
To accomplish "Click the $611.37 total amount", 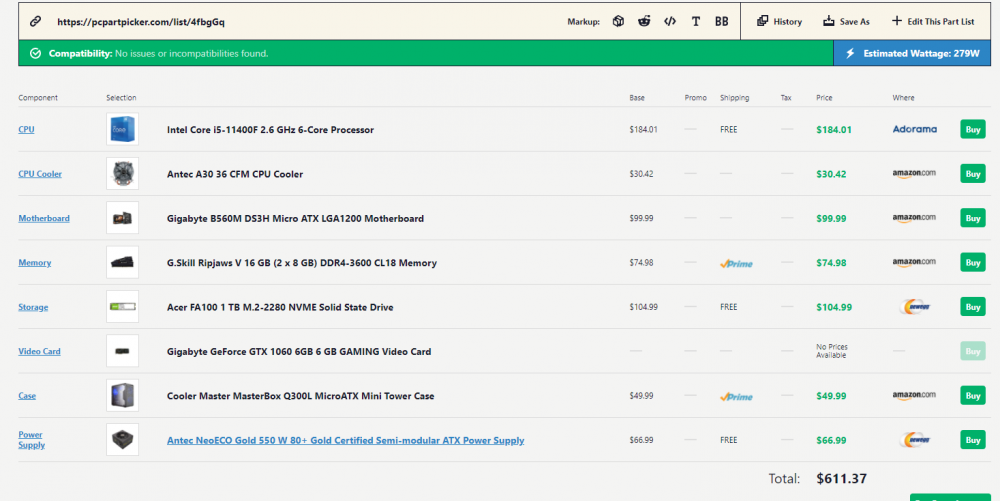I will pos(841,479).
